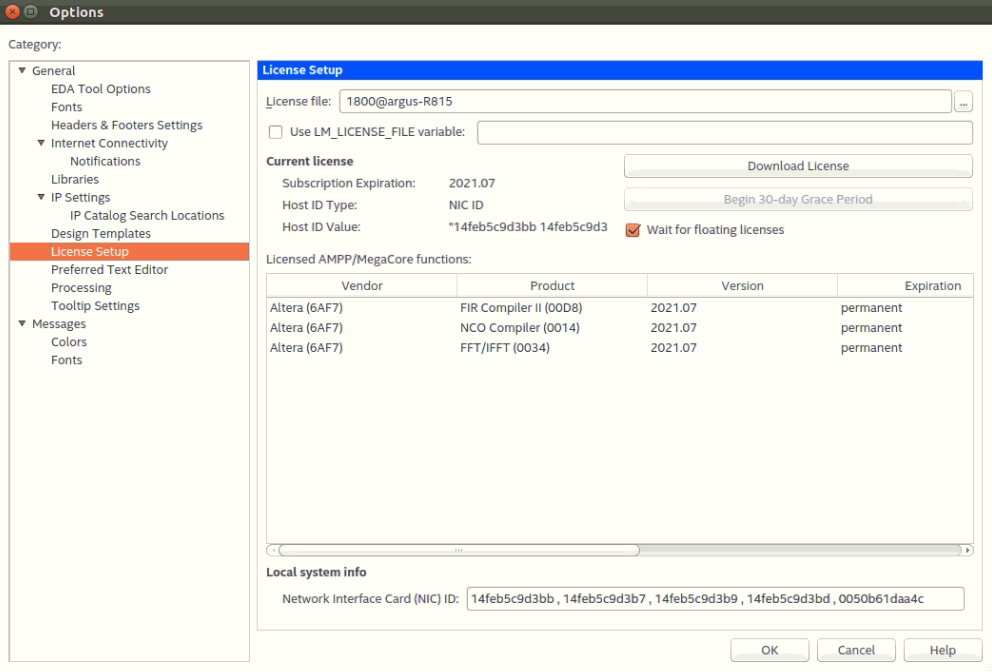Select the FIR Compiler II table row
This screenshot has height=672, width=992.
[514, 308]
